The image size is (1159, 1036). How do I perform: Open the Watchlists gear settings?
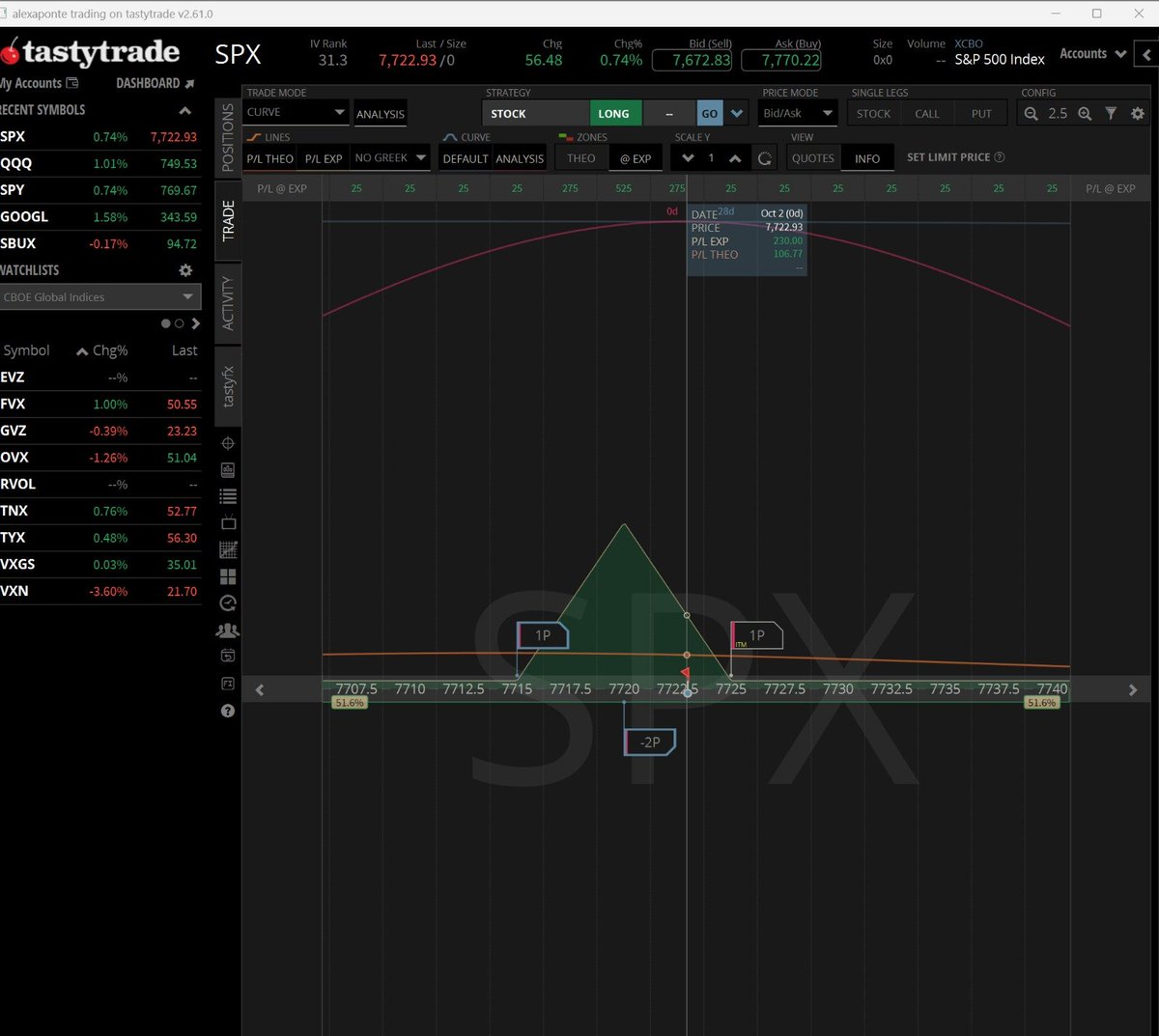185,270
